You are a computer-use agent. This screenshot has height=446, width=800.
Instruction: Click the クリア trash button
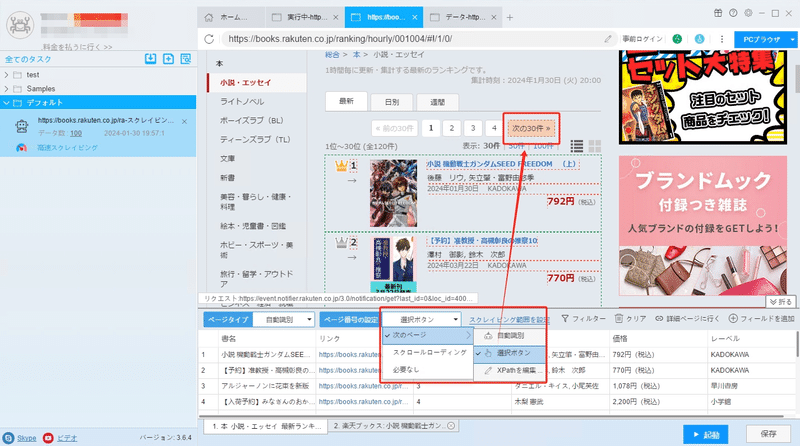(x=631, y=318)
